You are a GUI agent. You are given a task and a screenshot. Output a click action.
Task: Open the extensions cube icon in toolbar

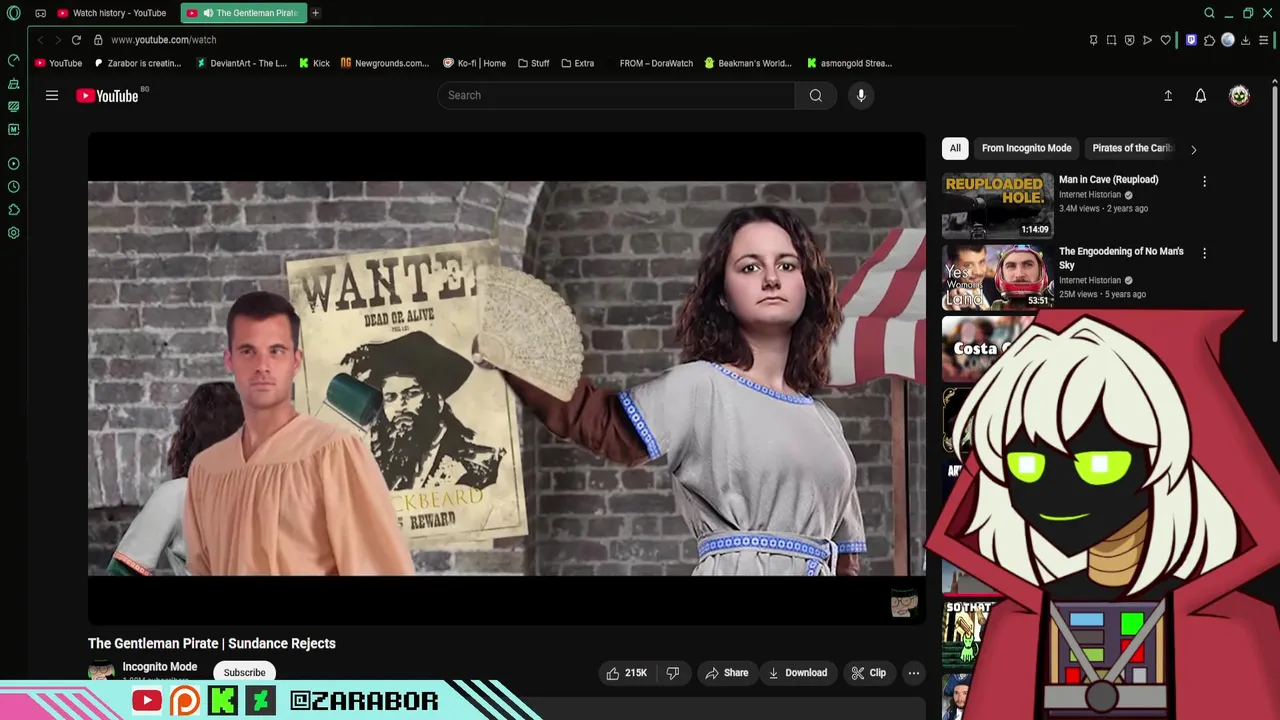[1209, 40]
